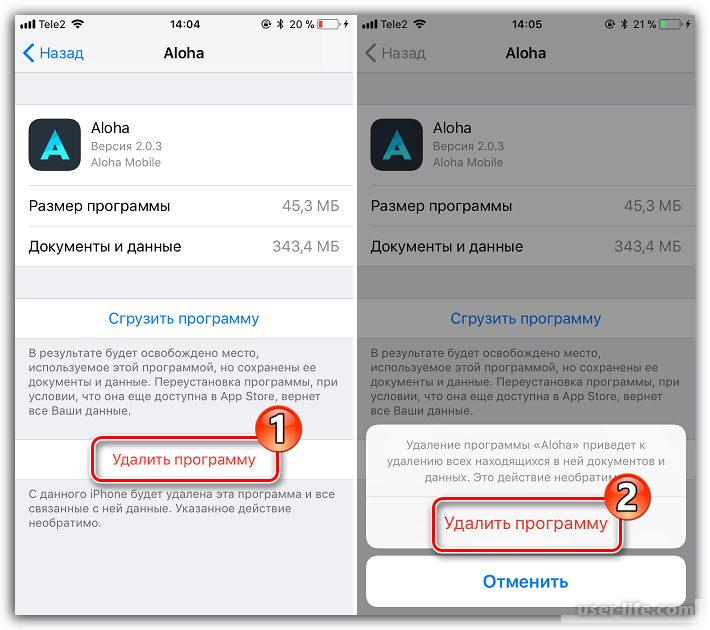Tap the greyed Назад back button on right

pos(395,53)
